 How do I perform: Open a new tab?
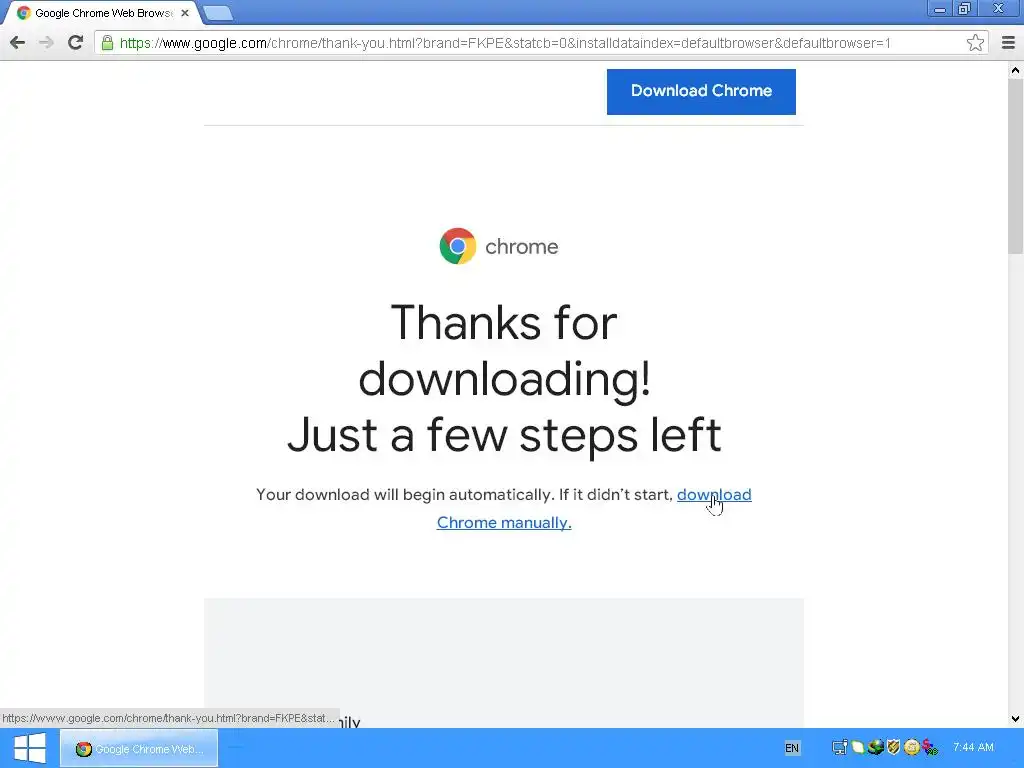[x=217, y=13]
